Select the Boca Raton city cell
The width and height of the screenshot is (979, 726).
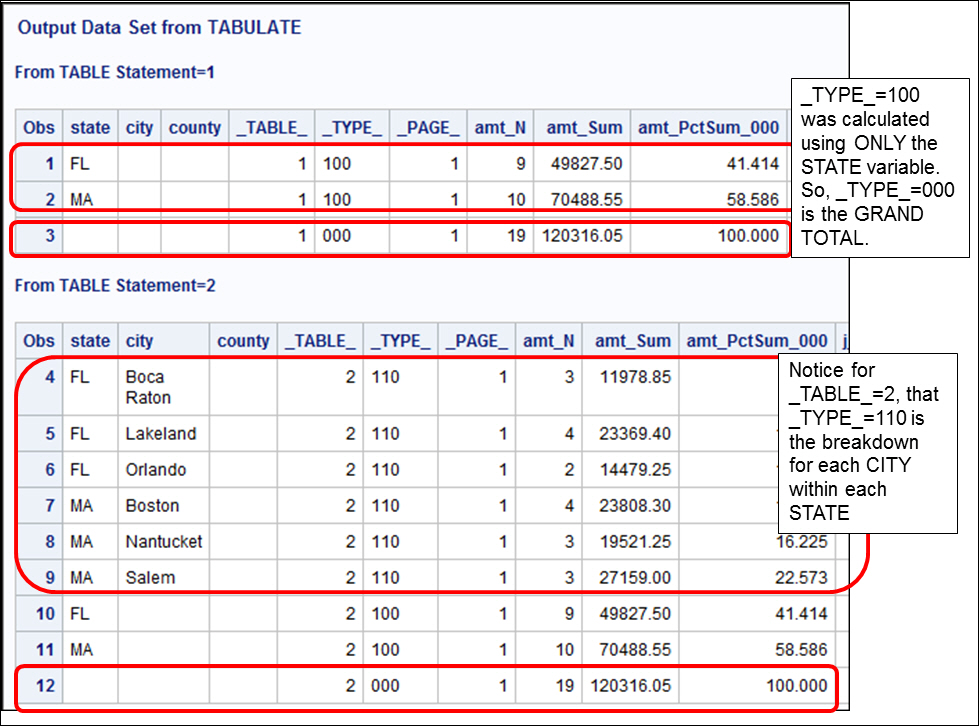tap(148, 387)
